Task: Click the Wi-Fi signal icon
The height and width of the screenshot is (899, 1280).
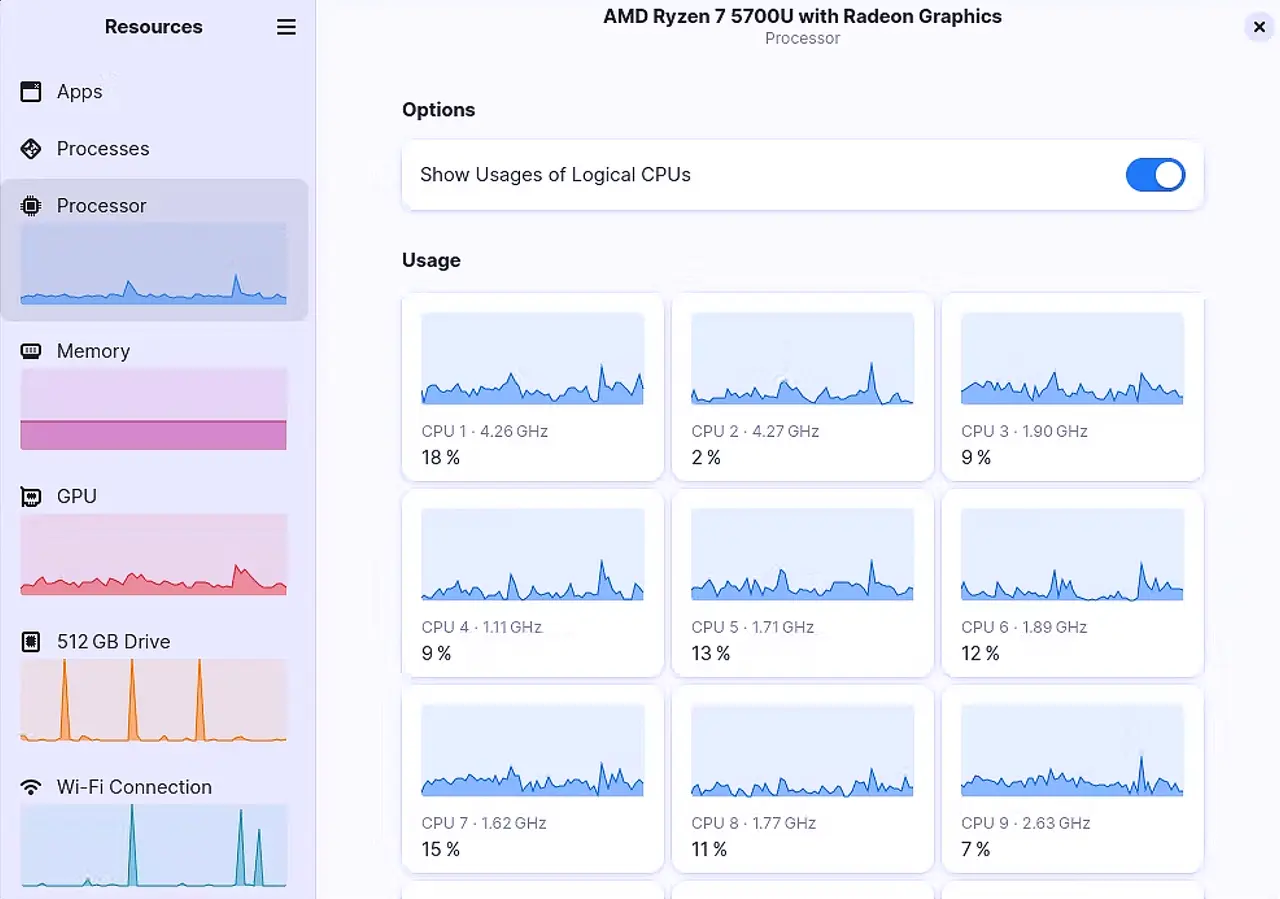Action: point(31,787)
